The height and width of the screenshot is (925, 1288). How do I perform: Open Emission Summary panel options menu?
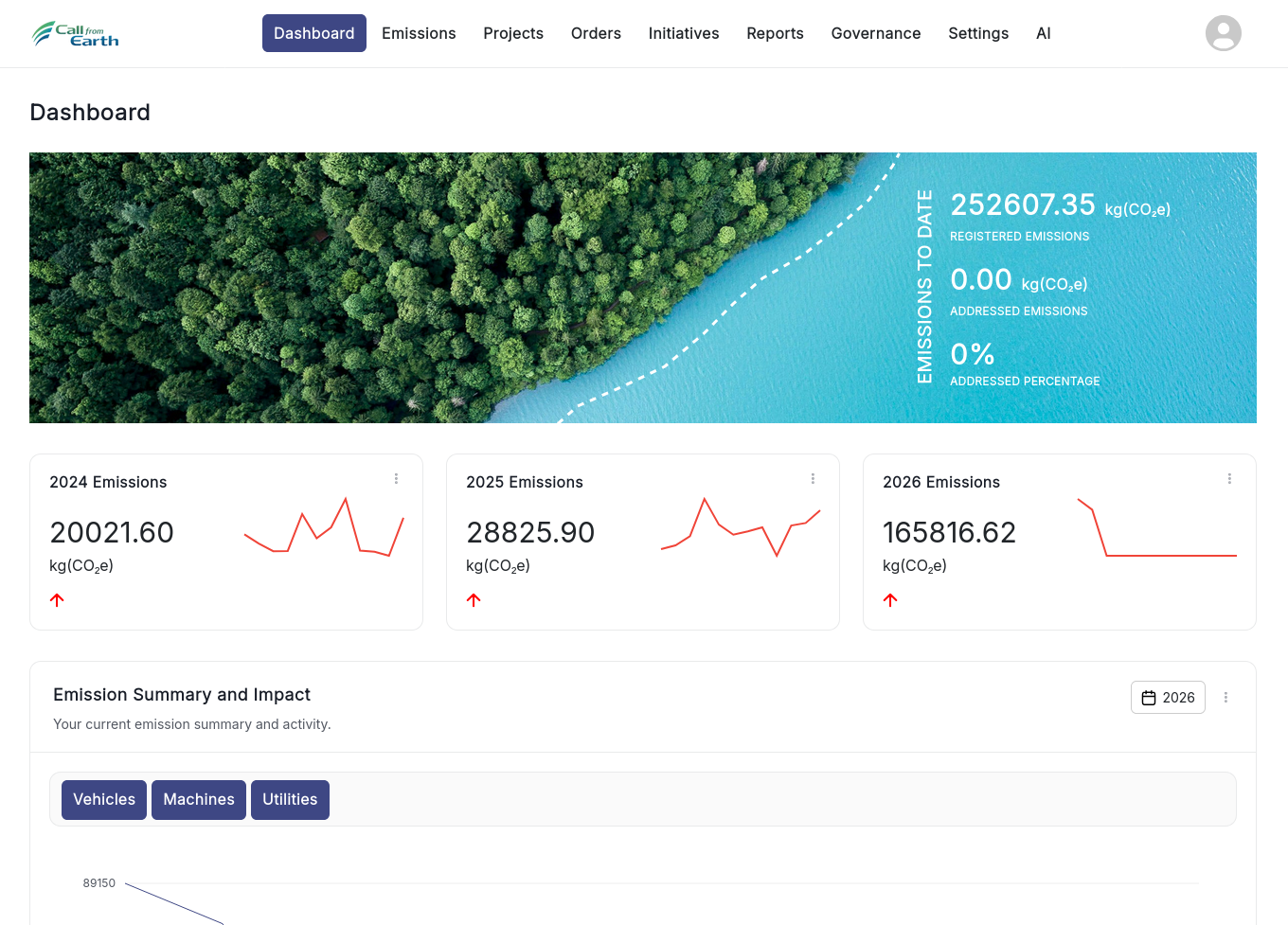pyautogui.click(x=1225, y=698)
